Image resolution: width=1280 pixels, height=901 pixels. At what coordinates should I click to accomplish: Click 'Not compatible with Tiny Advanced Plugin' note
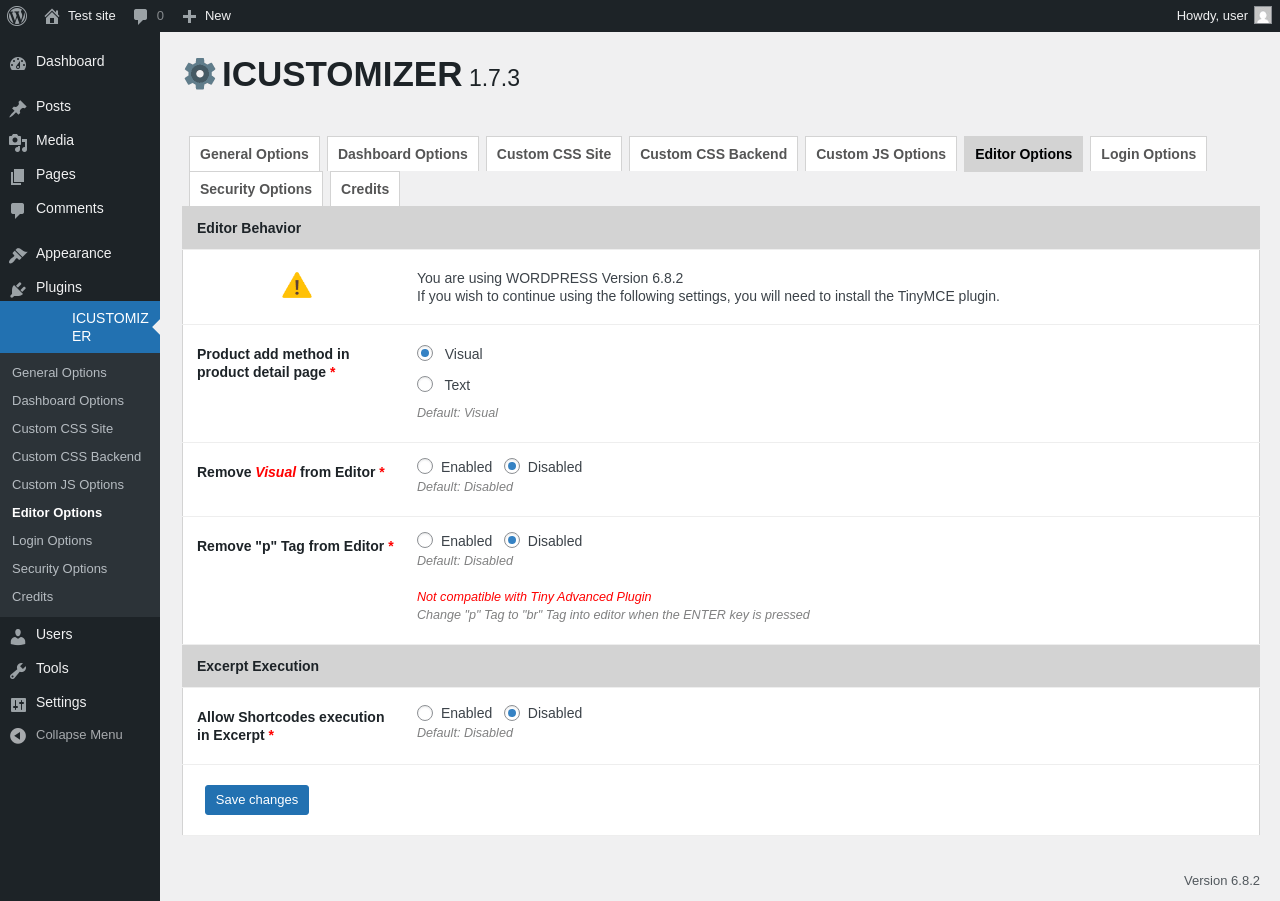pos(534,597)
